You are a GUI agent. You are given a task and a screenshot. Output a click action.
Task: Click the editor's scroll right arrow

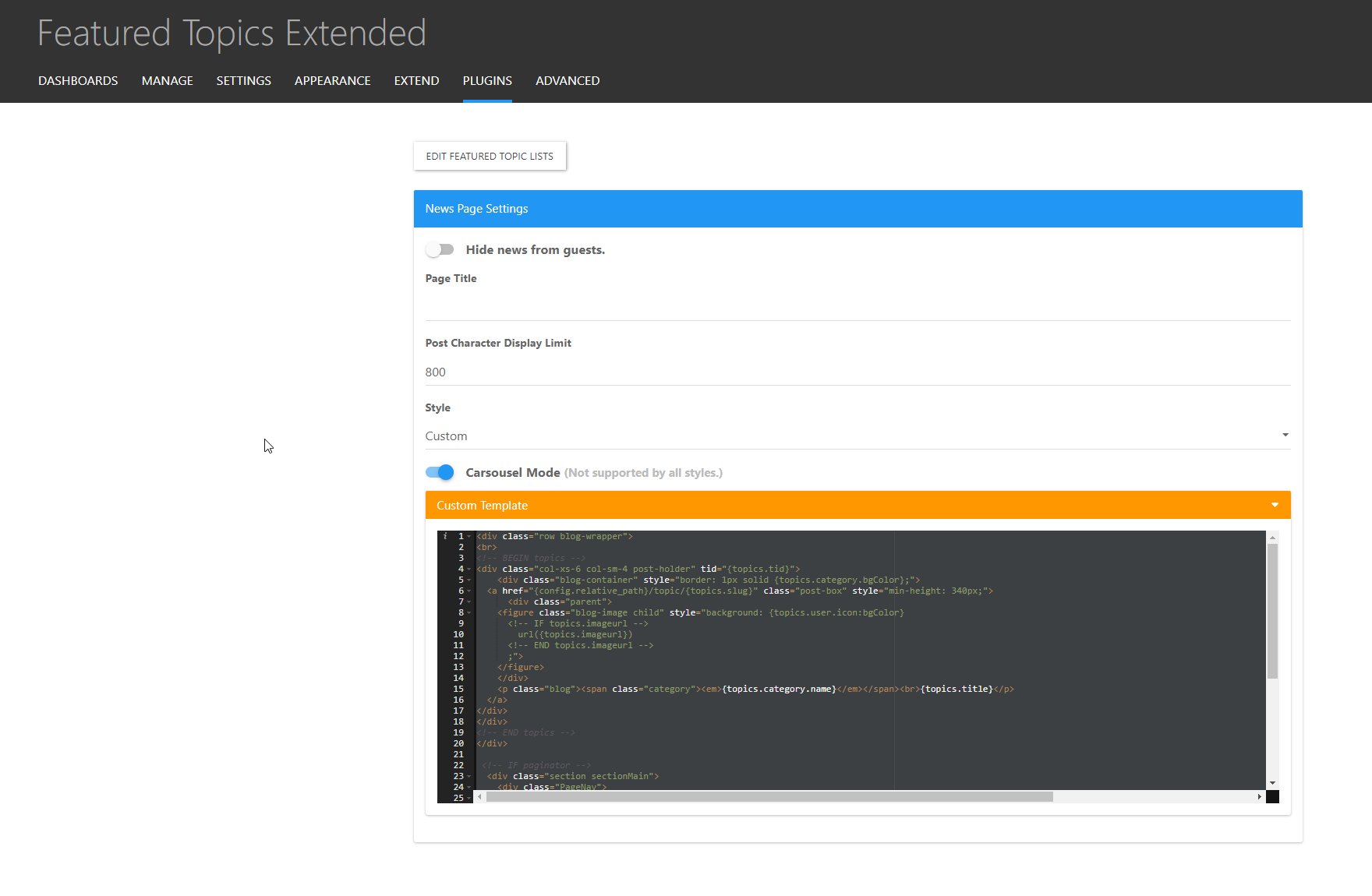(x=1259, y=796)
